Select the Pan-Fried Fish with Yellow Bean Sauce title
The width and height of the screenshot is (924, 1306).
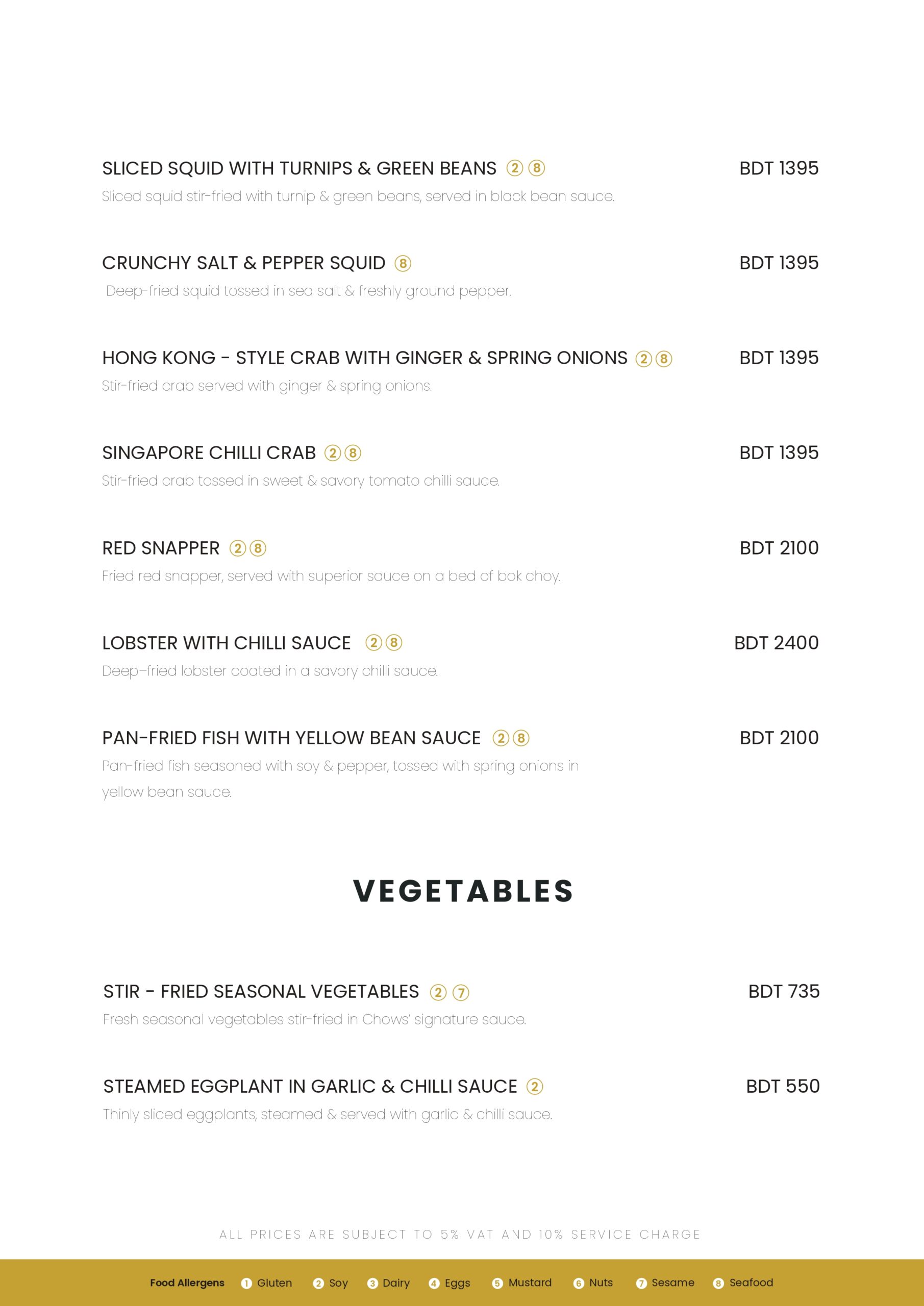[291, 738]
